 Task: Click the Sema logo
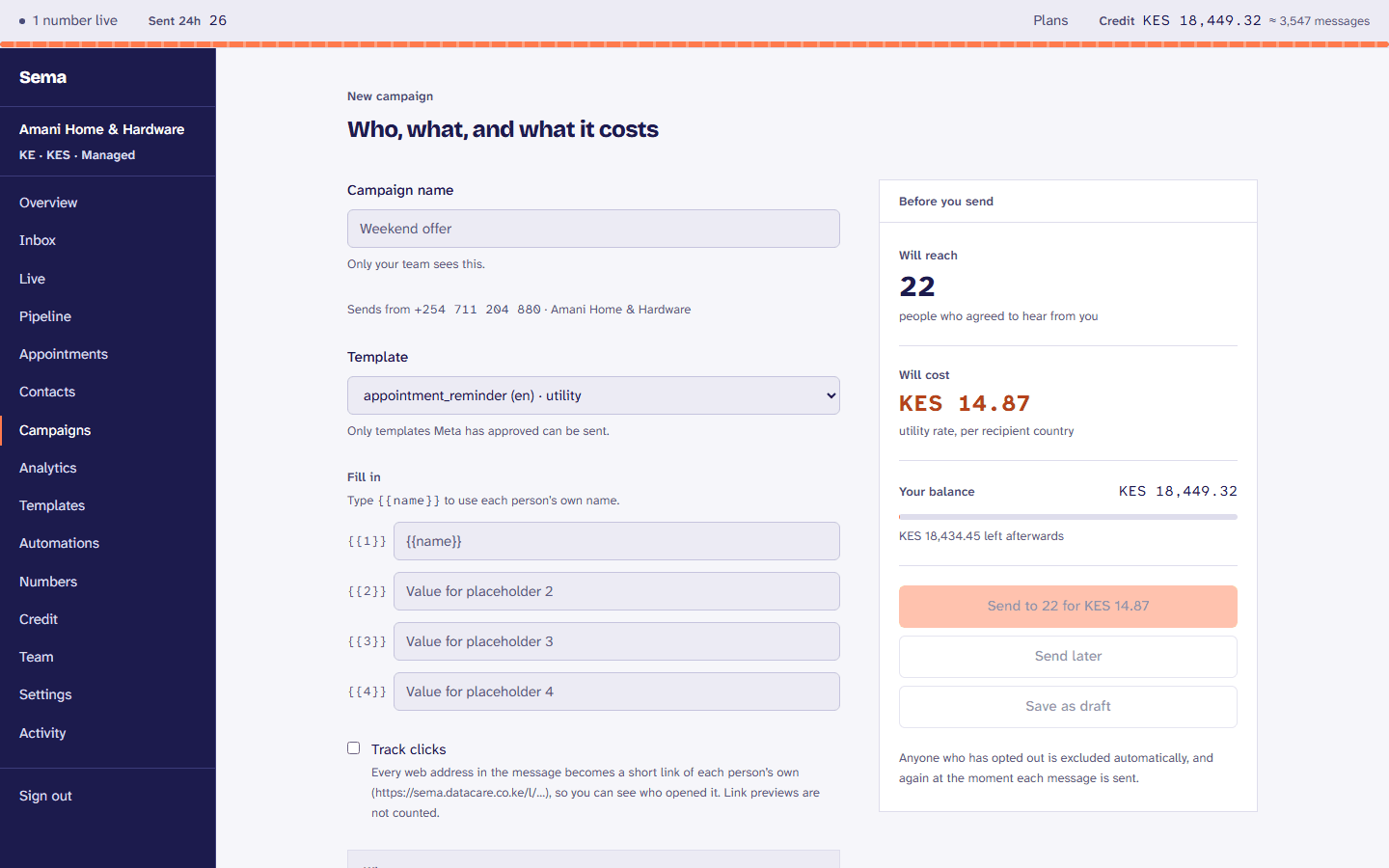(42, 77)
